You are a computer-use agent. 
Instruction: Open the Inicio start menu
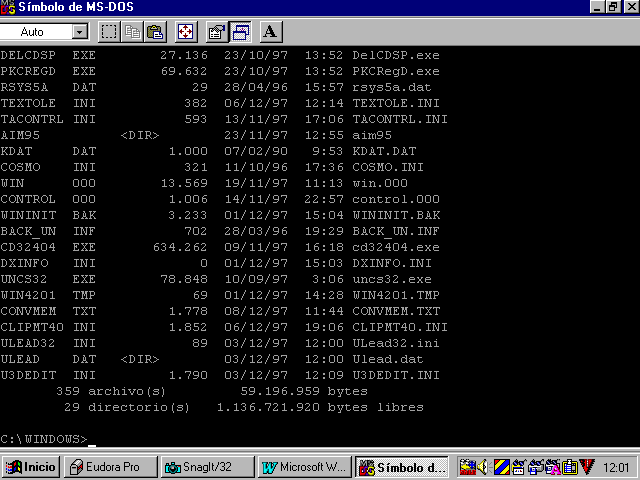click(x=31, y=467)
